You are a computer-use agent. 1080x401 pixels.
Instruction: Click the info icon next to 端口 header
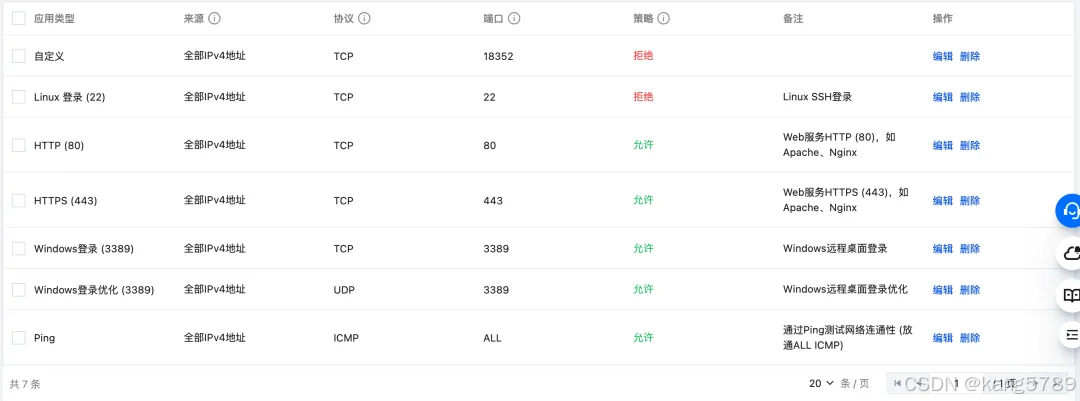514,19
